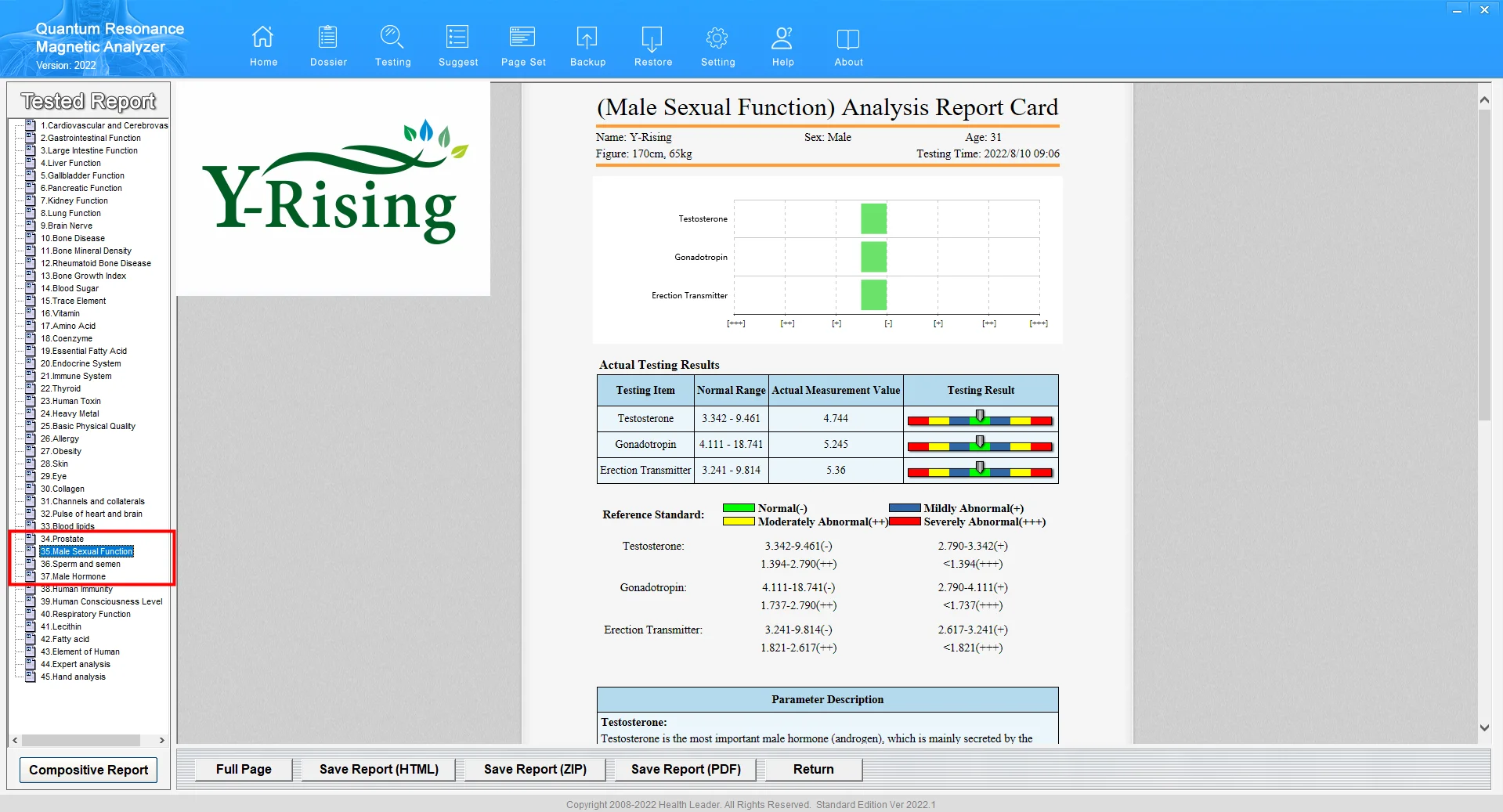Open the Suggest list icon
The height and width of the screenshot is (812, 1503).
(x=457, y=38)
